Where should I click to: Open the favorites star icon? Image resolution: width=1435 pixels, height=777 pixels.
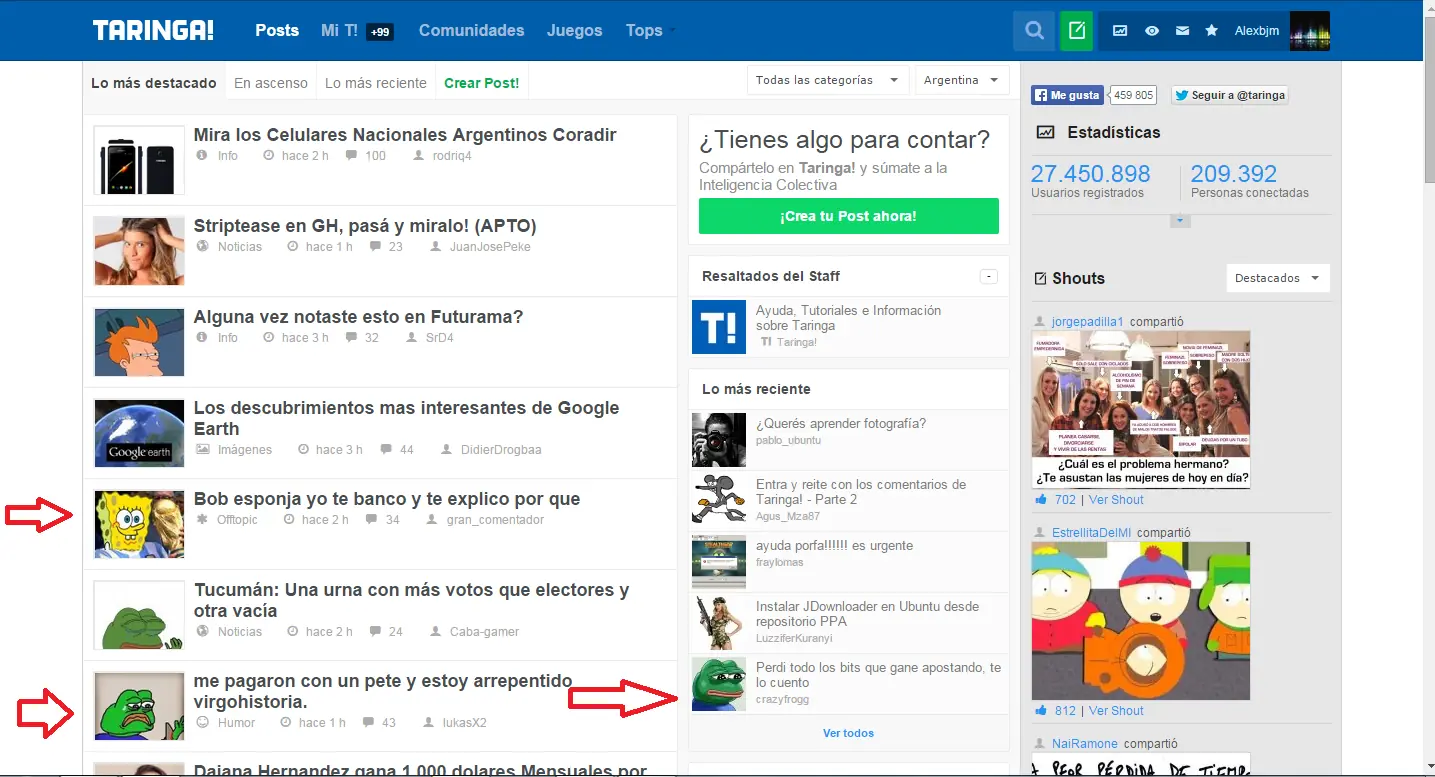point(1212,31)
